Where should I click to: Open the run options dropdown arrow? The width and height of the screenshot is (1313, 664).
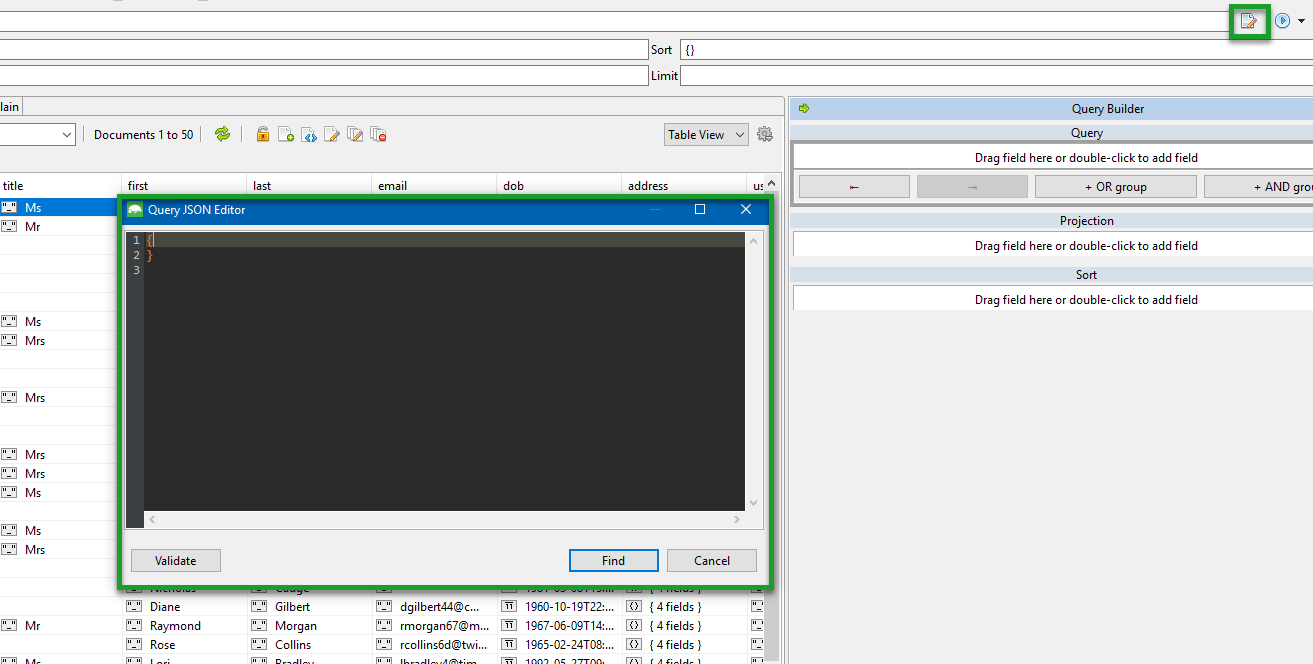(1303, 19)
